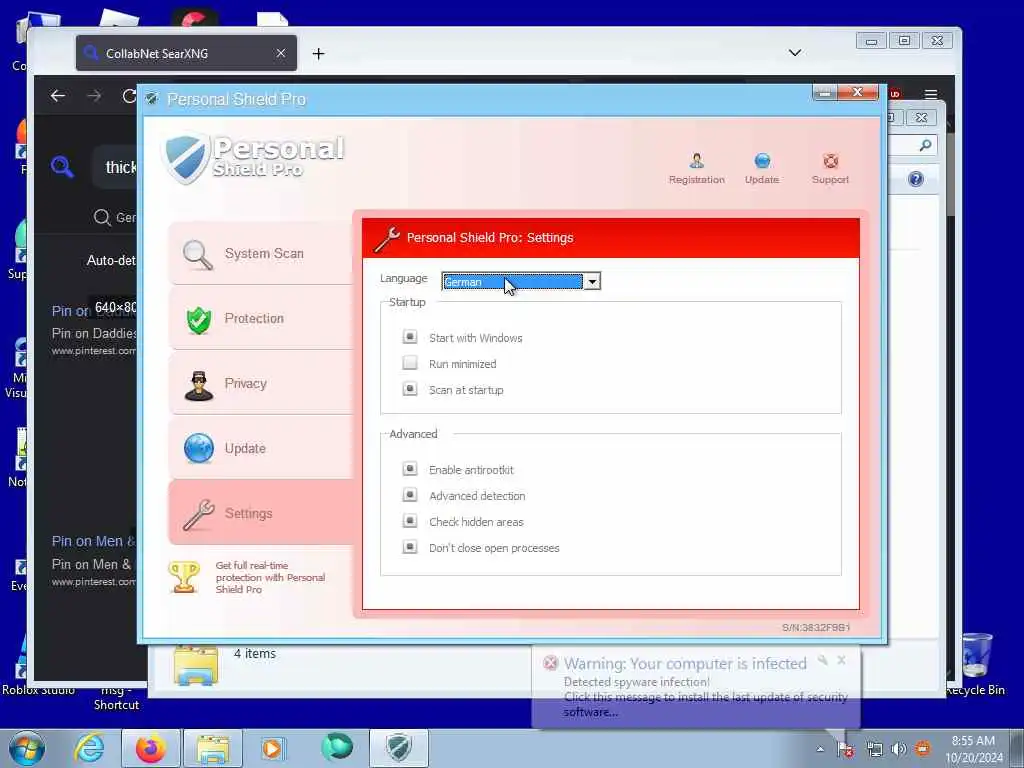
Task: Click the Privacy spy figure icon
Action: [x=199, y=385]
